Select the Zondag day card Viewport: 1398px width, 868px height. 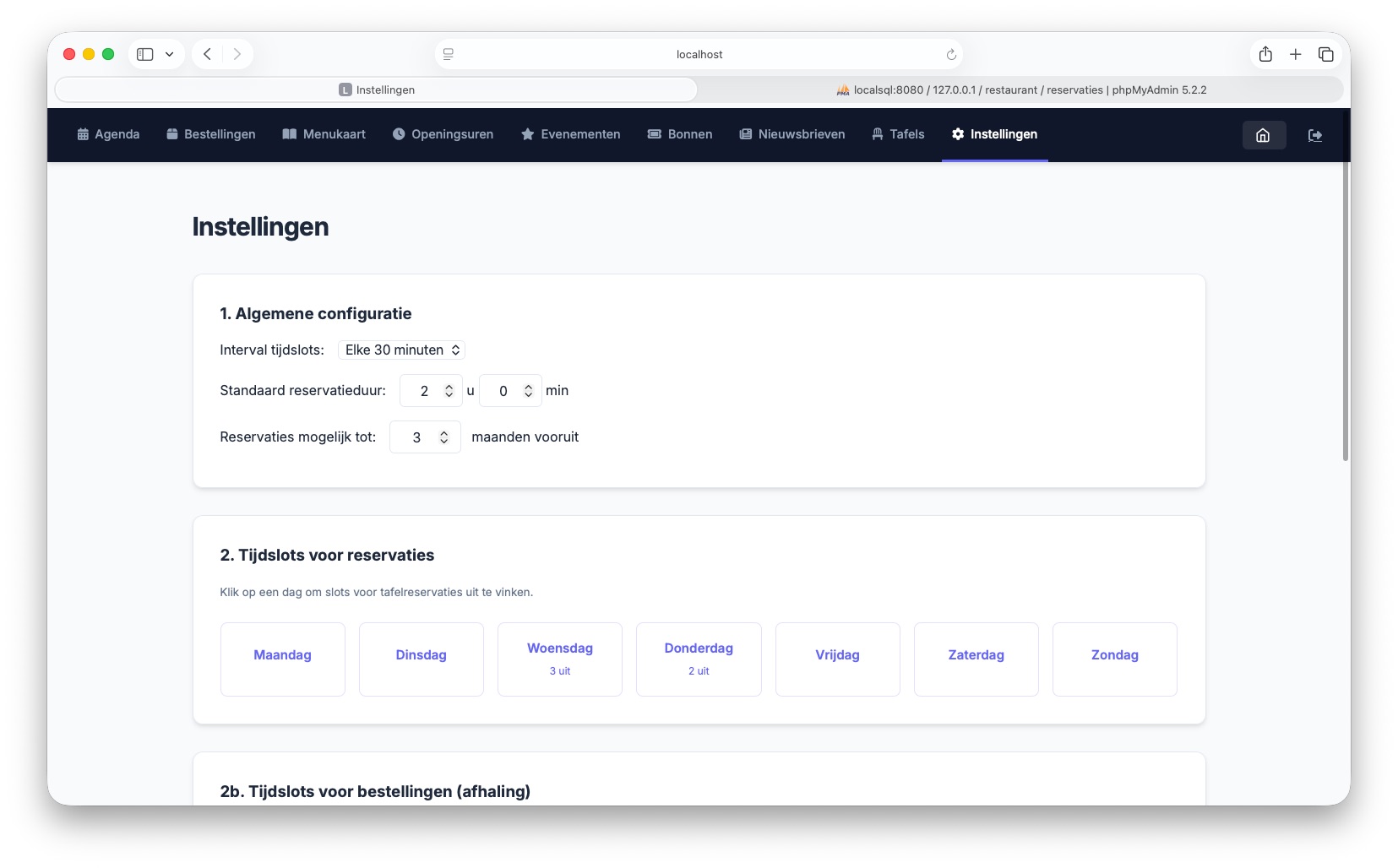pyautogui.click(x=1115, y=659)
